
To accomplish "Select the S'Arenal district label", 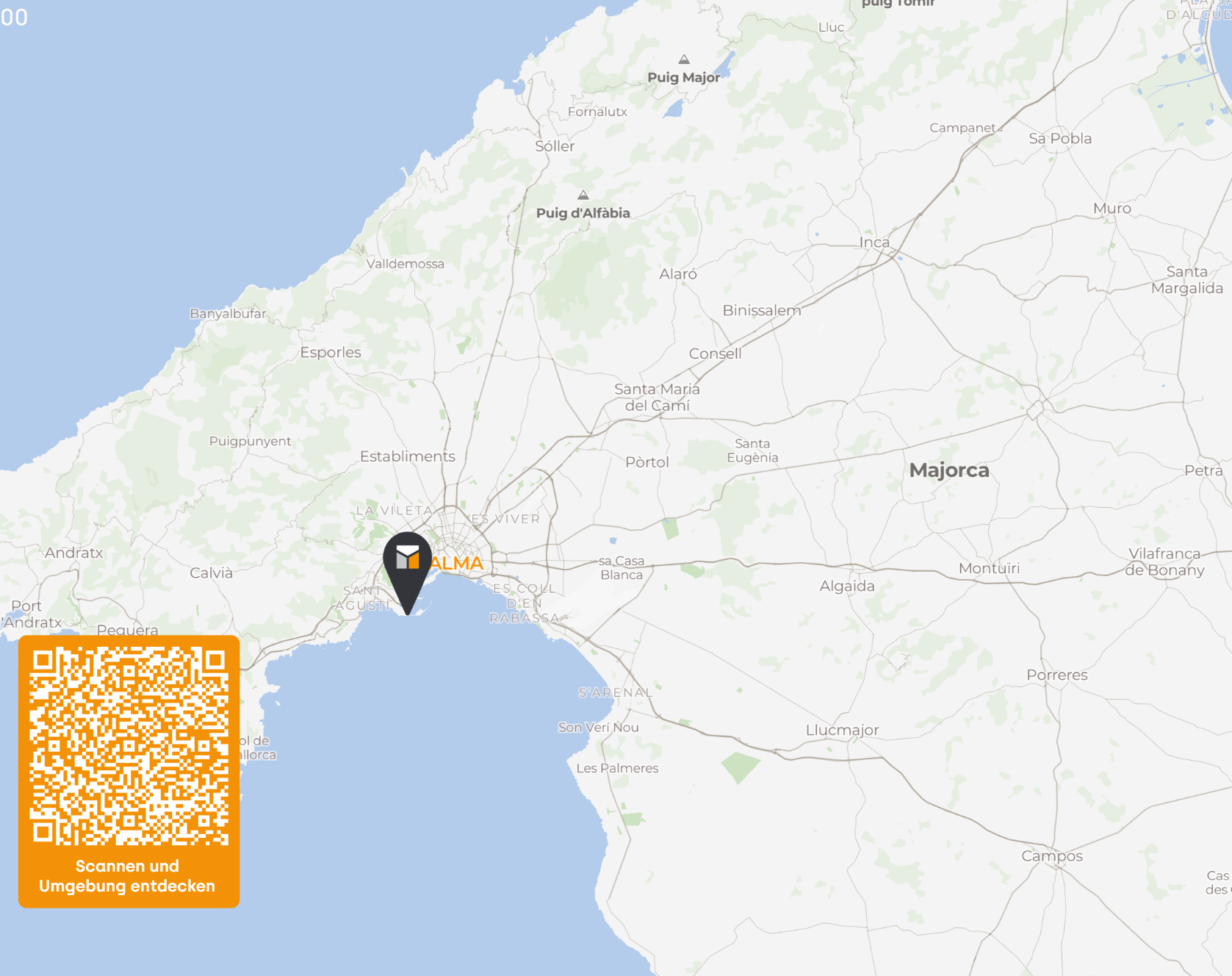I will 615,692.
